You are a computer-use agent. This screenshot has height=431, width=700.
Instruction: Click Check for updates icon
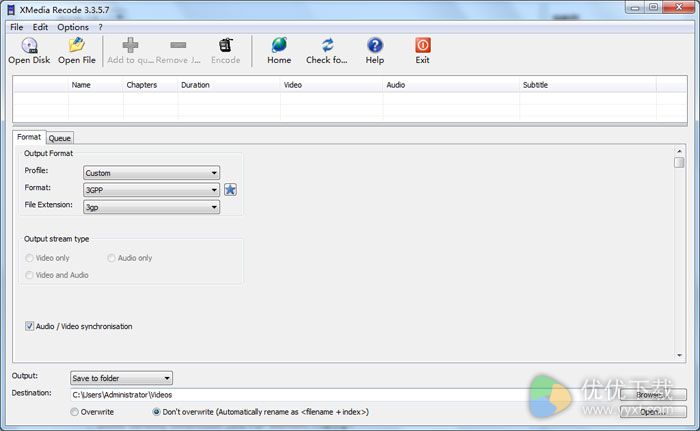[327, 45]
